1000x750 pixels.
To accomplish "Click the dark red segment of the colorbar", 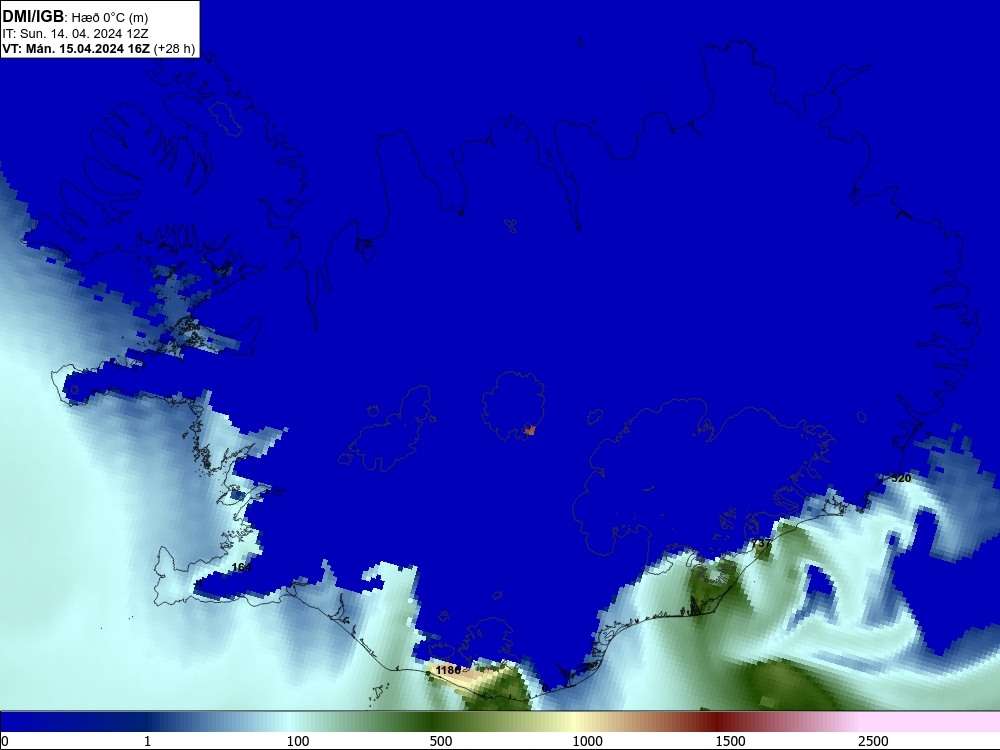I will click(x=717, y=722).
